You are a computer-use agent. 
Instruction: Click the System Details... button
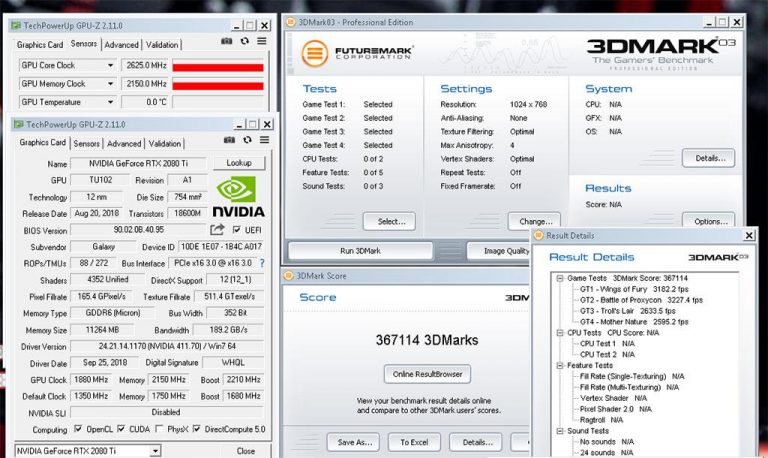(x=708, y=158)
